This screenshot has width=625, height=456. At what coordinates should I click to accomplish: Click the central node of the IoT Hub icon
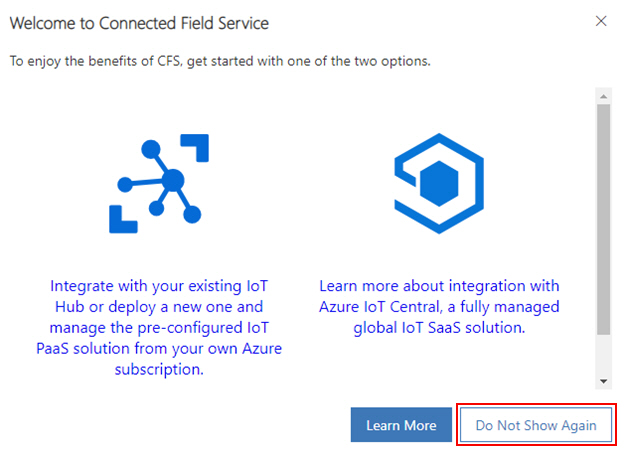click(x=173, y=180)
